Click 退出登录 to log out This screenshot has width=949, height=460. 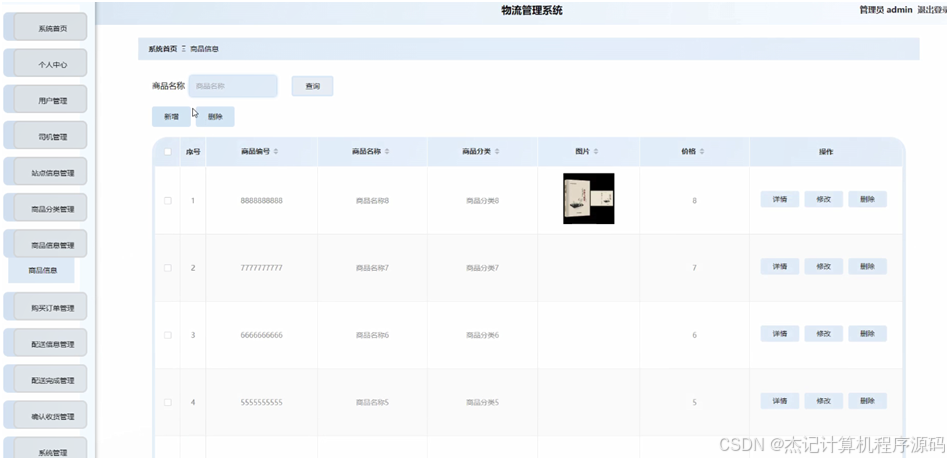933,10
